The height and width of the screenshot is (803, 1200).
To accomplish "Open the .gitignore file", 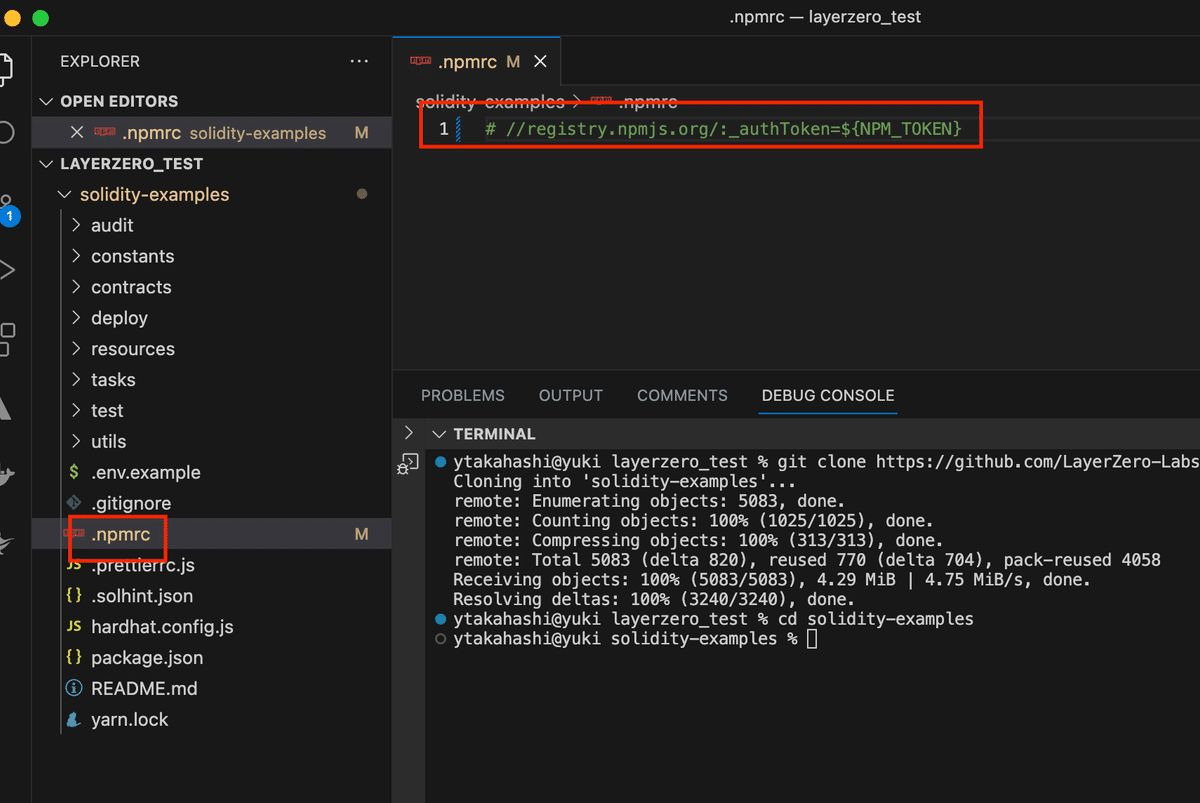I will click(131, 503).
